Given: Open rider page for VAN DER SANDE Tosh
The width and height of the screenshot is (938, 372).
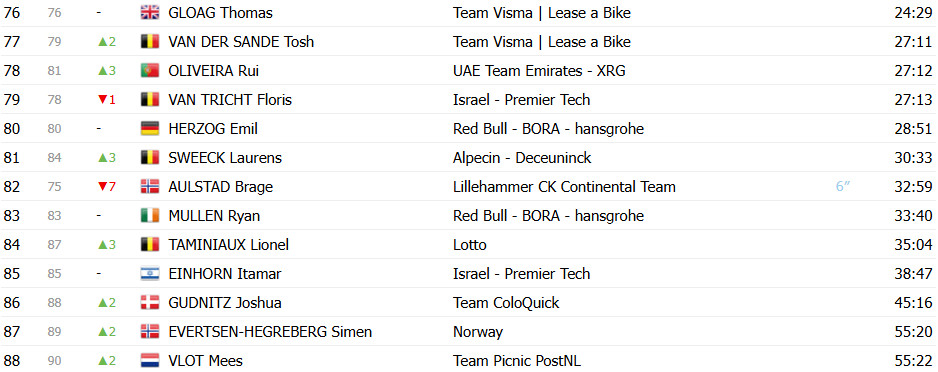Looking at the screenshot, I should (241, 42).
